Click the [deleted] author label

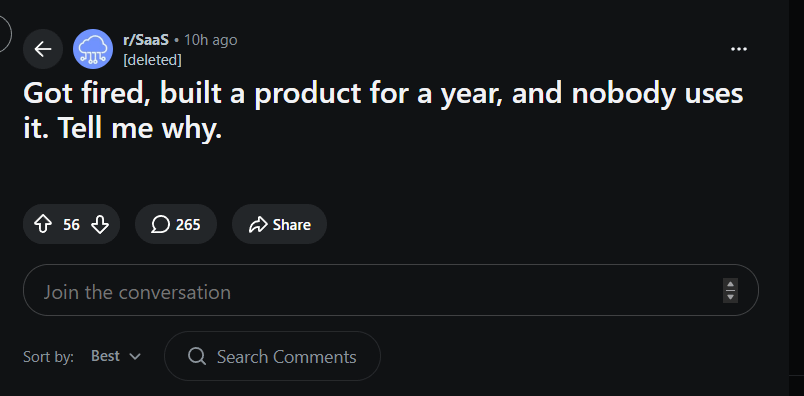(152, 60)
